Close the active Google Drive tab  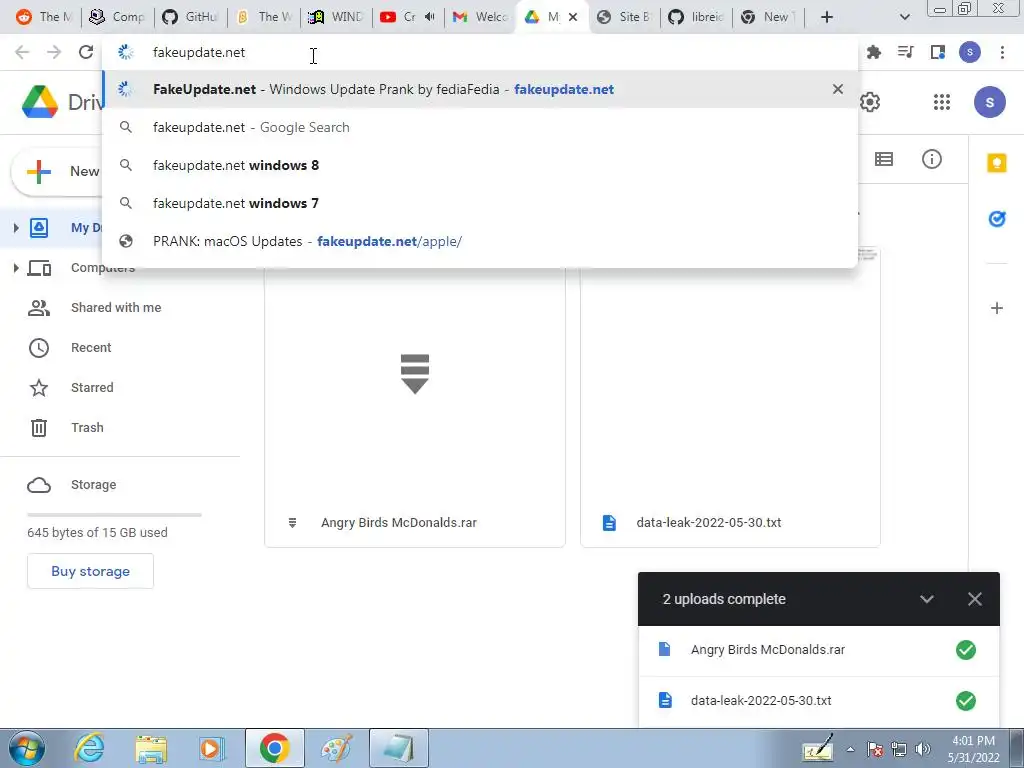click(x=573, y=17)
